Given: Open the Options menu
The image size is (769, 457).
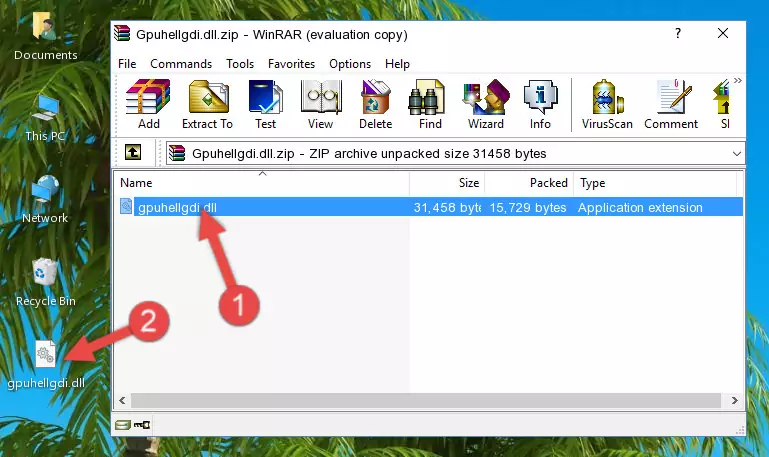Looking at the screenshot, I should (x=350, y=64).
